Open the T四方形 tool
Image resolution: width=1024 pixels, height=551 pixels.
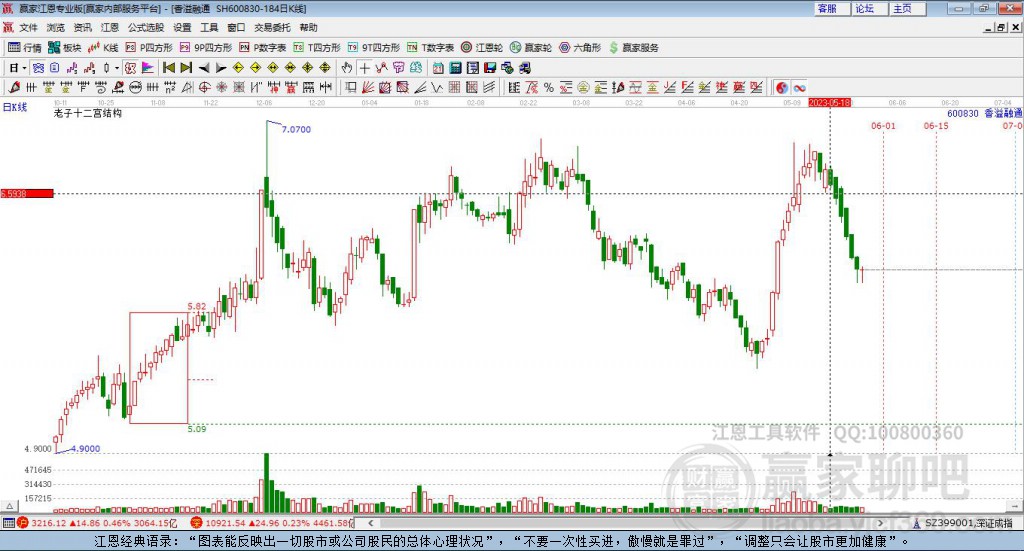[x=317, y=48]
